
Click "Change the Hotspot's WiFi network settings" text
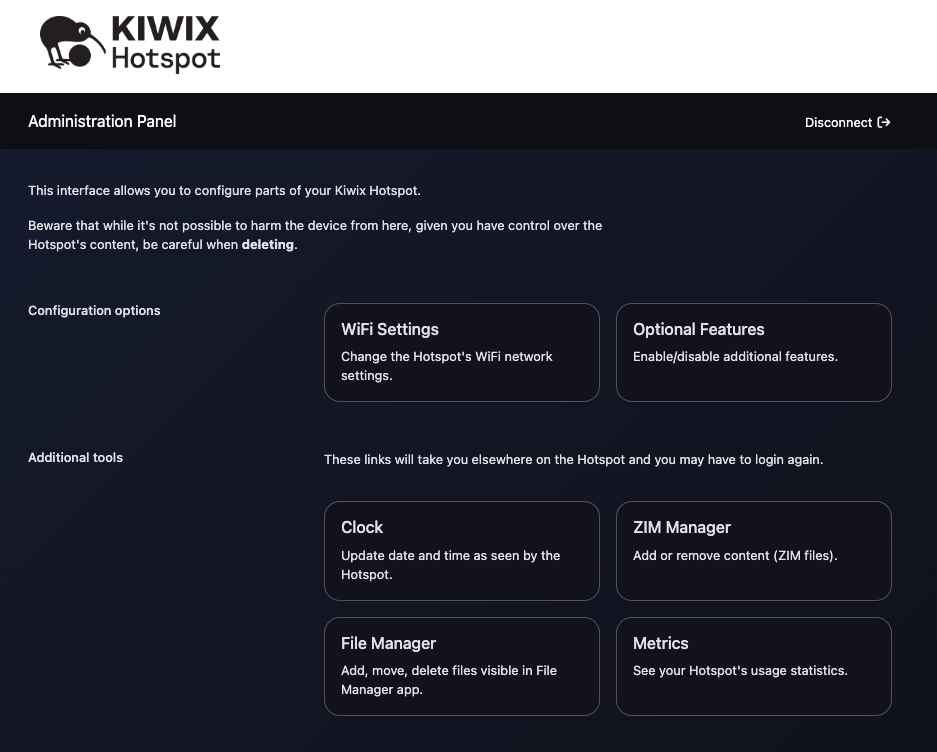pos(446,366)
